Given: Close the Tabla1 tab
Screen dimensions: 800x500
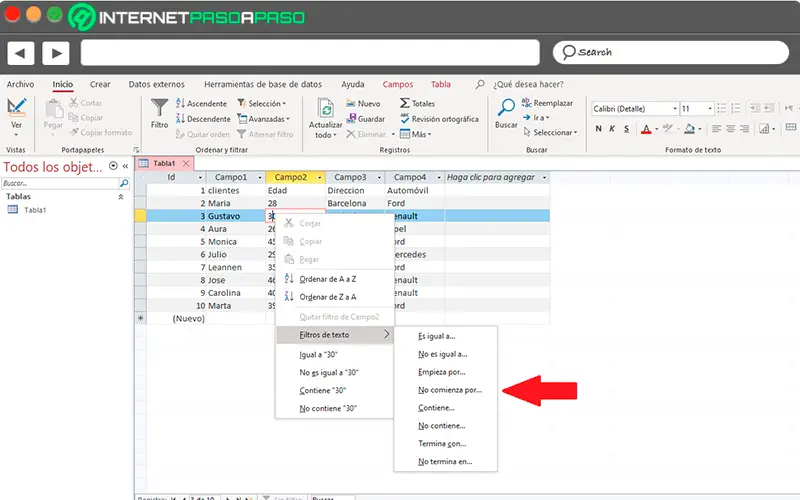Looking at the screenshot, I should (x=186, y=163).
